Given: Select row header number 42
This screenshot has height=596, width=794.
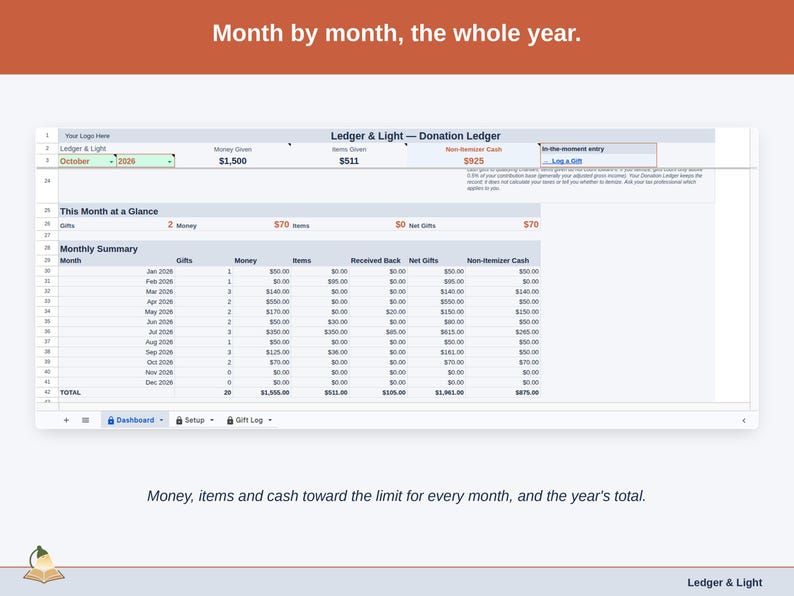Looking at the screenshot, I should [x=47, y=392].
